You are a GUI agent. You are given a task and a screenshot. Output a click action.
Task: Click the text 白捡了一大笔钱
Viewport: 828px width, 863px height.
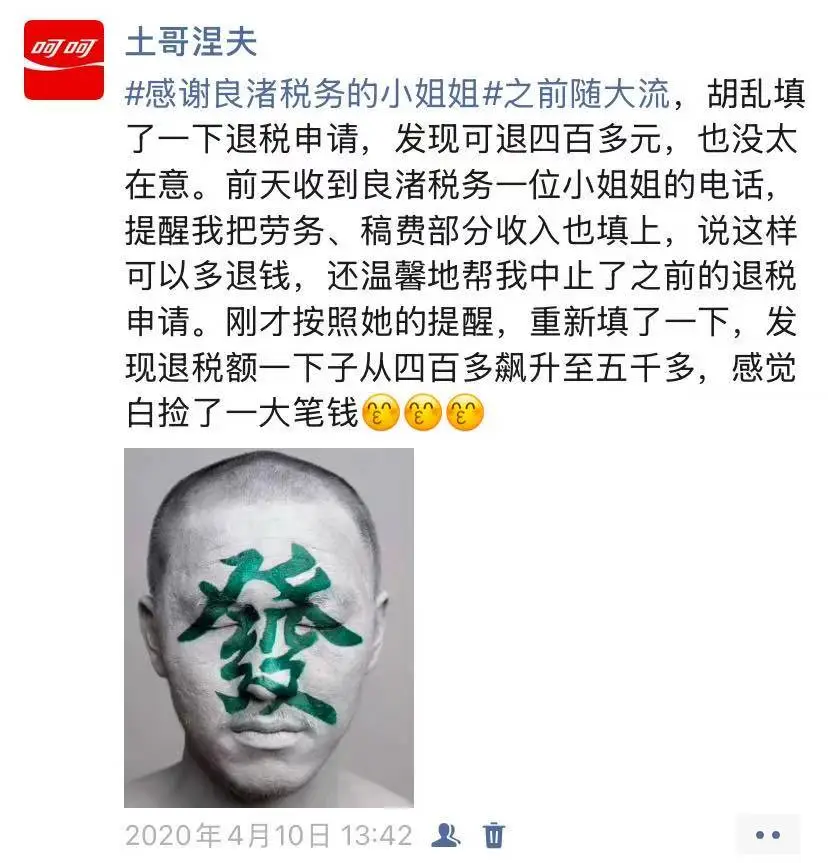242,413
